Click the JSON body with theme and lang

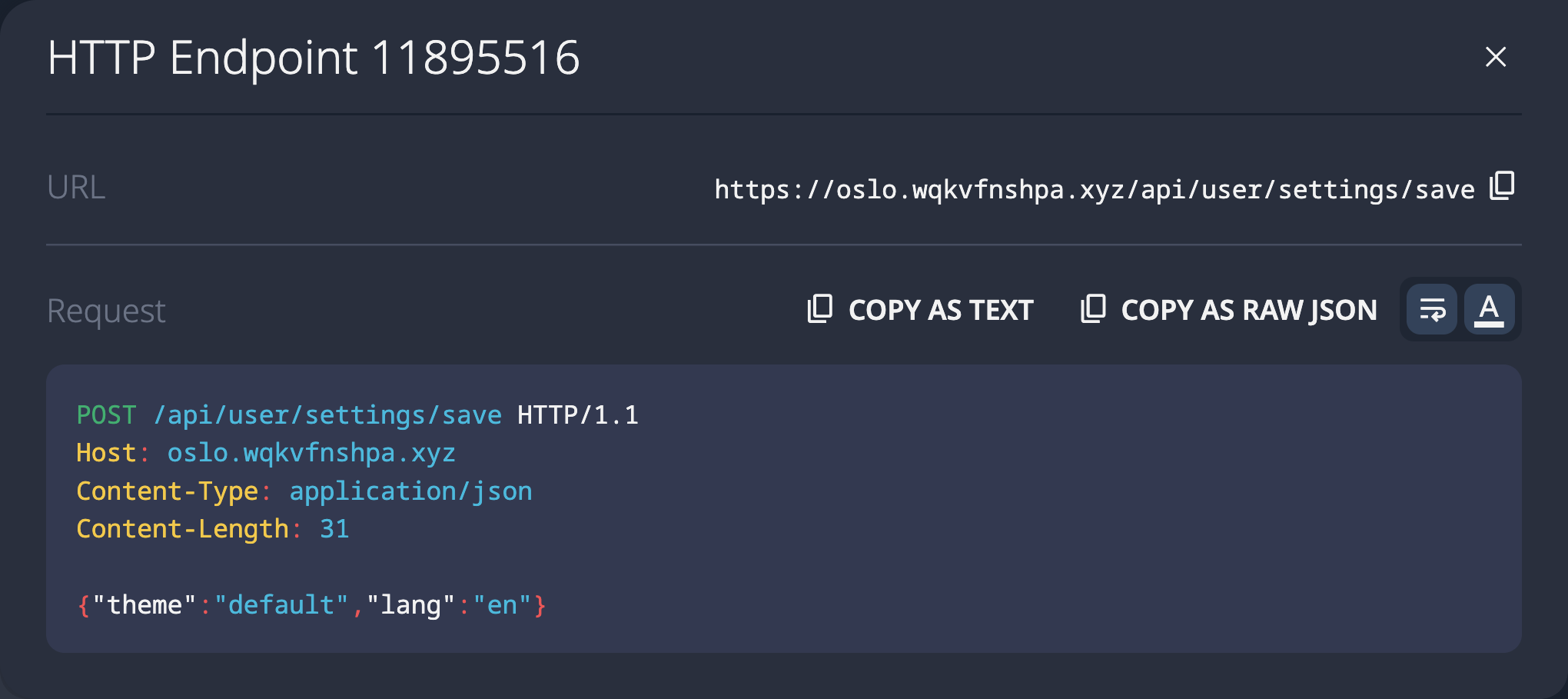coord(311,605)
